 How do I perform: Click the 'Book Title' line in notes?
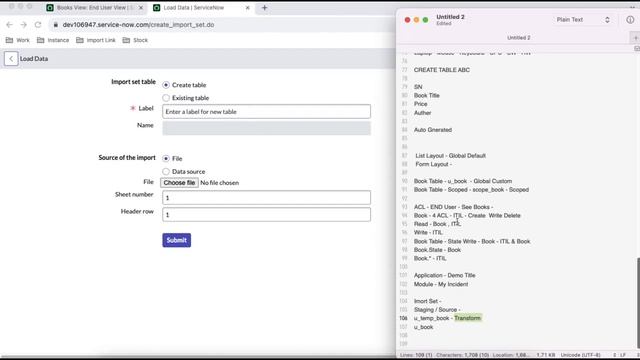click(x=427, y=96)
